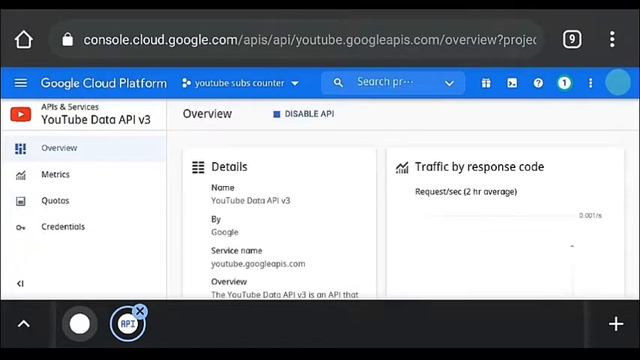The width and height of the screenshot is (640, 360).
Task: Expand the bottom bar up chevron
Action: point(24,324)
